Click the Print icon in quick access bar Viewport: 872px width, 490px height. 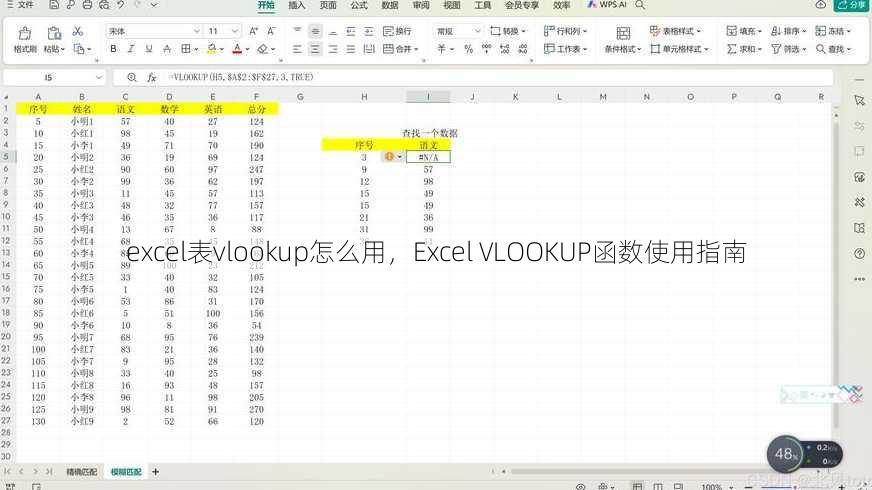point(87,5)
